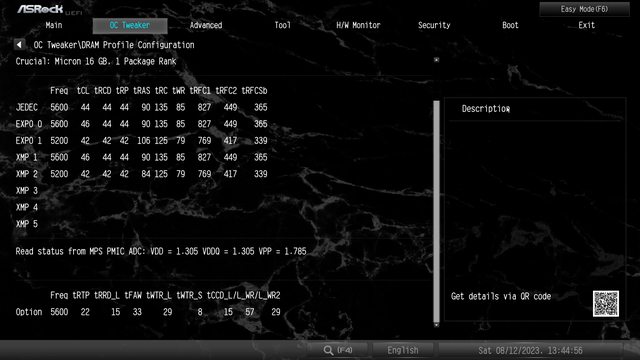Switch to Easy Mode (F6)
The width and height of the screenshot is (640, 360).
(x=584, y=9)
